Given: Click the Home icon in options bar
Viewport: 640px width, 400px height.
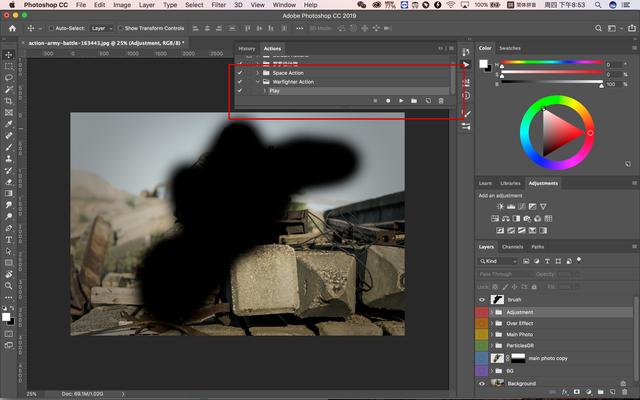Looking at the screenshot, I should [12, 28].
